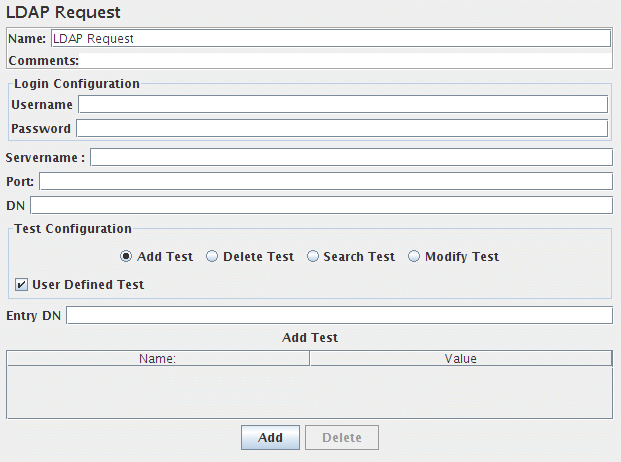Focus the Entry DN input field
Image resolution: width=621 pixels, height=462 pixels.
[x=339, y=316]
